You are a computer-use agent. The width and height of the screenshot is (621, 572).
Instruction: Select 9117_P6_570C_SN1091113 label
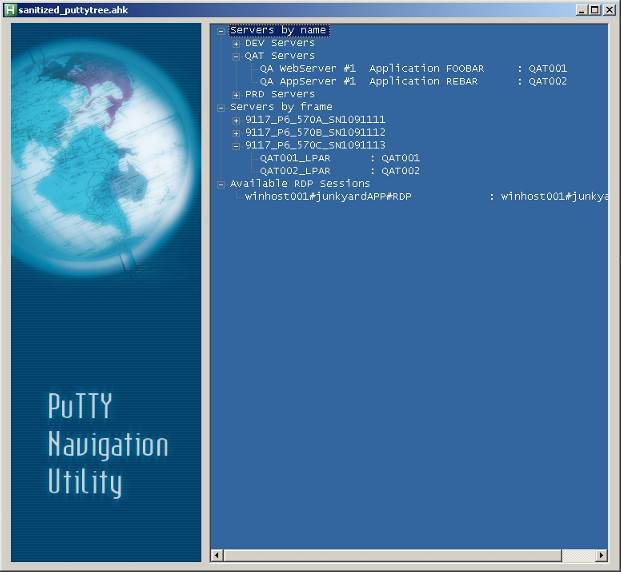(315, 145)
